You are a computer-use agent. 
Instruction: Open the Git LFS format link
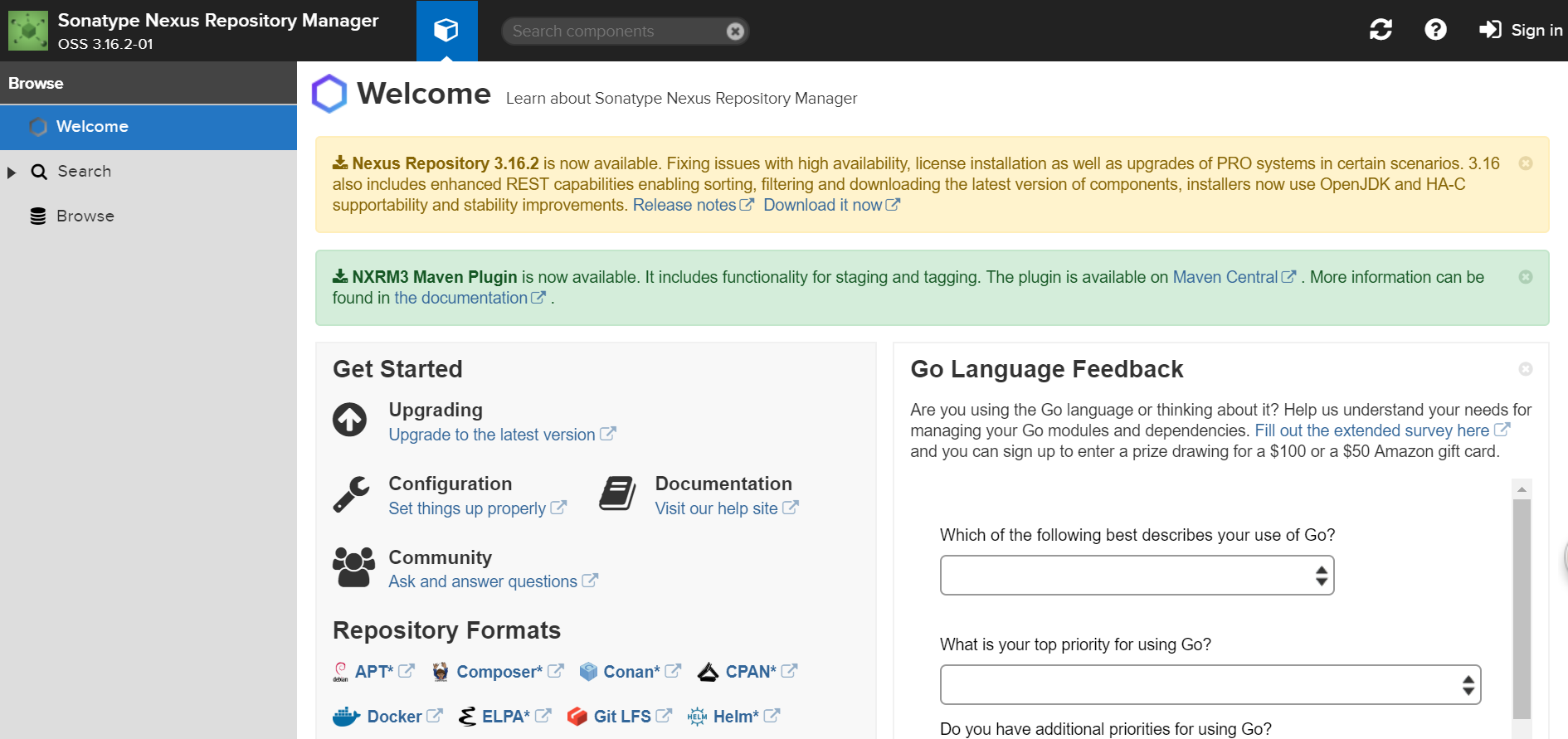pyautogui.click(x=622, y=717)
